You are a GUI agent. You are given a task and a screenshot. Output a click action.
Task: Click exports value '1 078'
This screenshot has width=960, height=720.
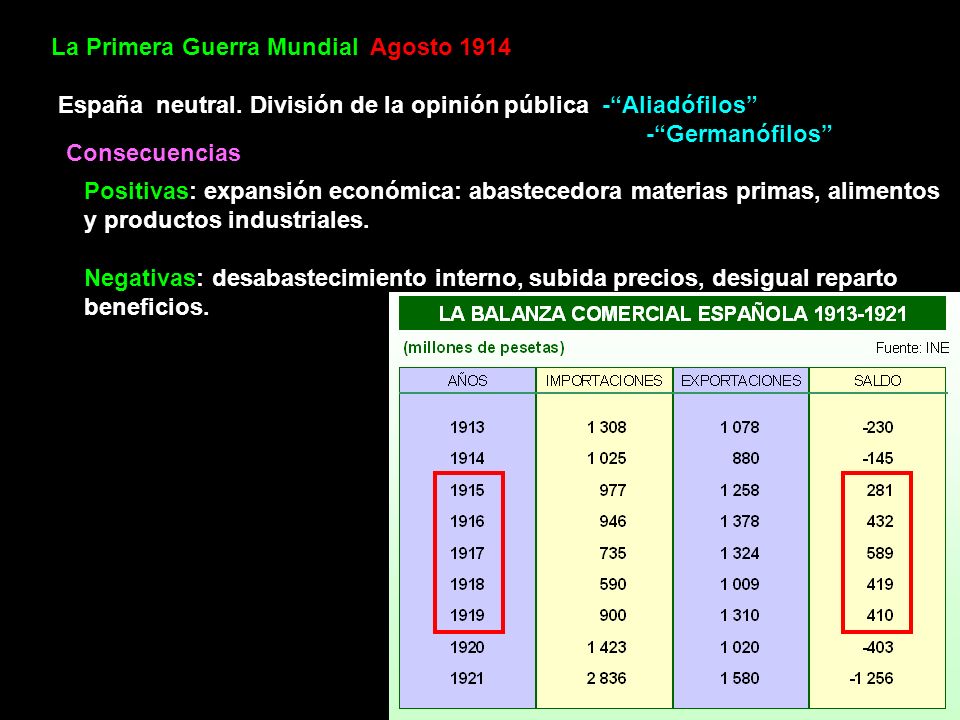coord(740,427)
